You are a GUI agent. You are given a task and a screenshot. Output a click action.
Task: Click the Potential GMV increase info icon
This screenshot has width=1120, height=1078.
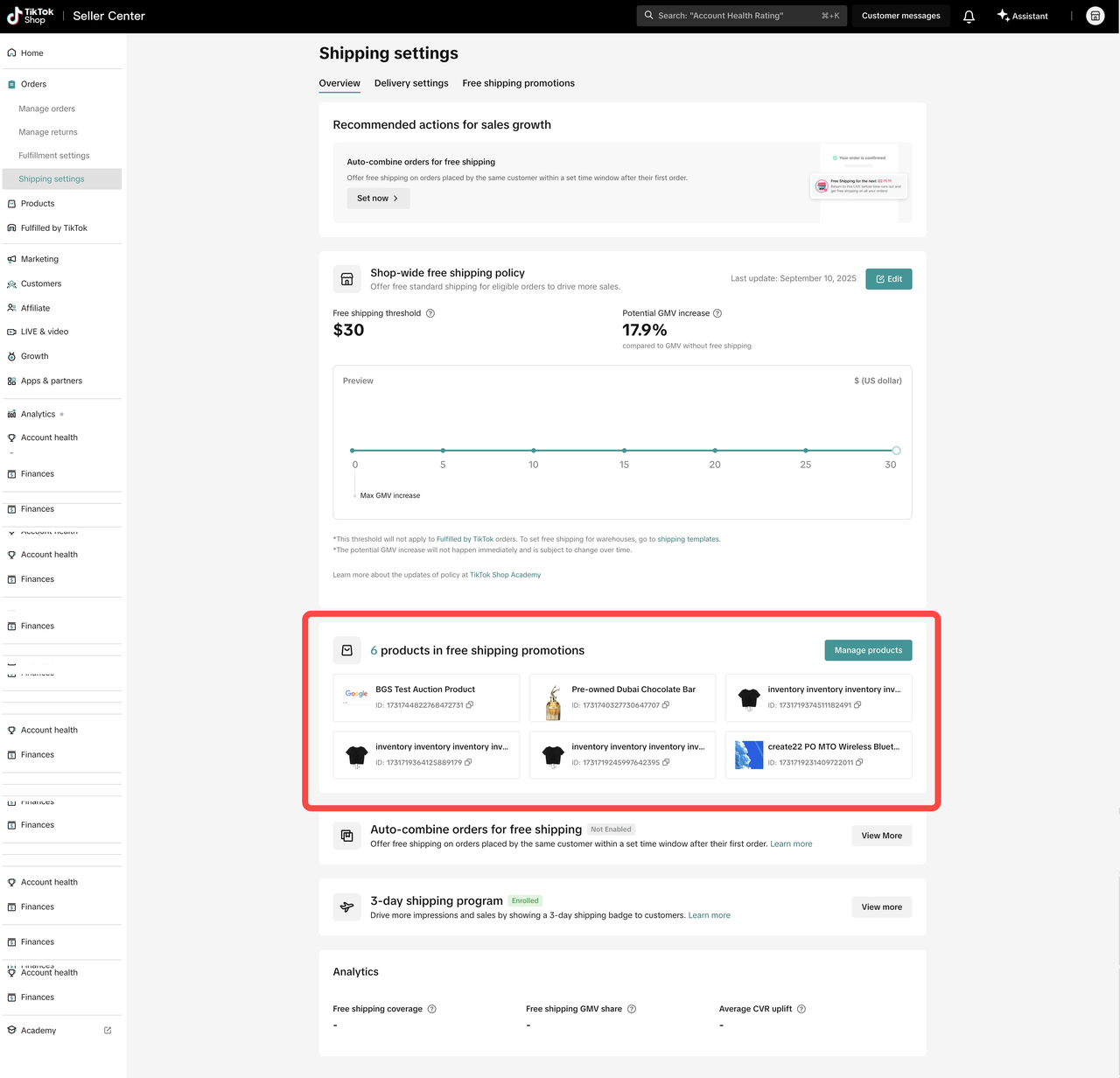(717, 313)
